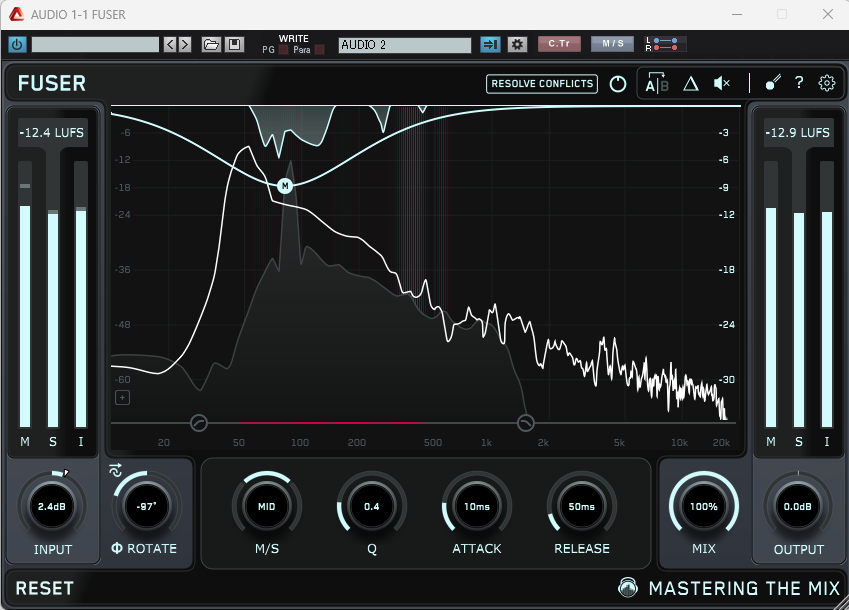Click the -12.9 LUFS output readout
Screen dimensions: 849x610
[798, 133]
